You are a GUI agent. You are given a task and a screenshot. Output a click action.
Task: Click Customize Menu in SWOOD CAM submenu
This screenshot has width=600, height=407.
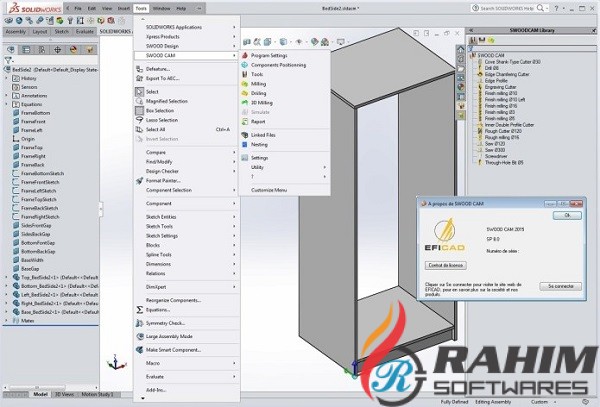[x=269, y=190]
